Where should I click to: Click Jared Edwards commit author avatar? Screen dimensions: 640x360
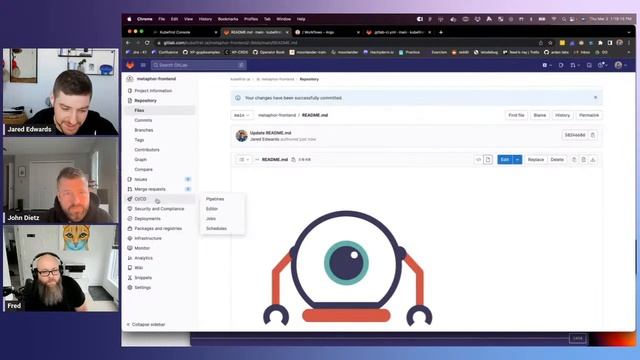242,136
